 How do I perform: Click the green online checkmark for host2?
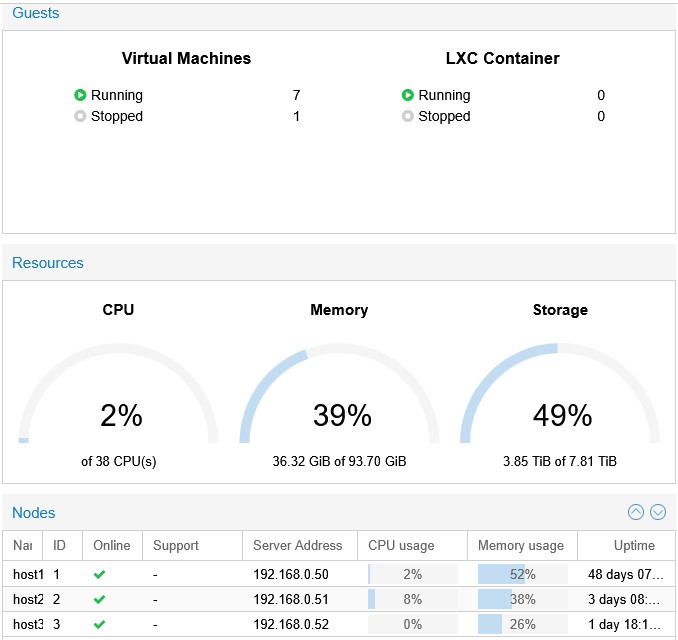coord(99,600)
